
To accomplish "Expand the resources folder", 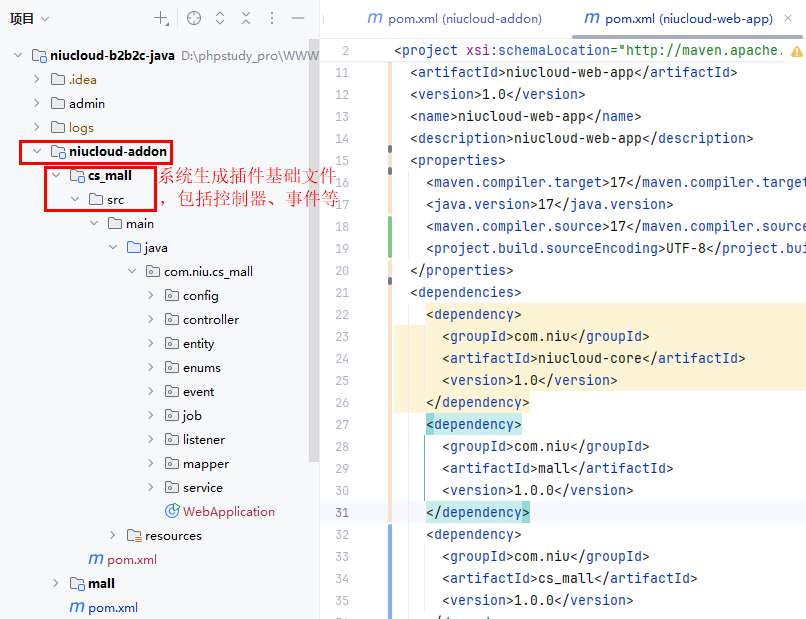I will click(x=113, y=535).
